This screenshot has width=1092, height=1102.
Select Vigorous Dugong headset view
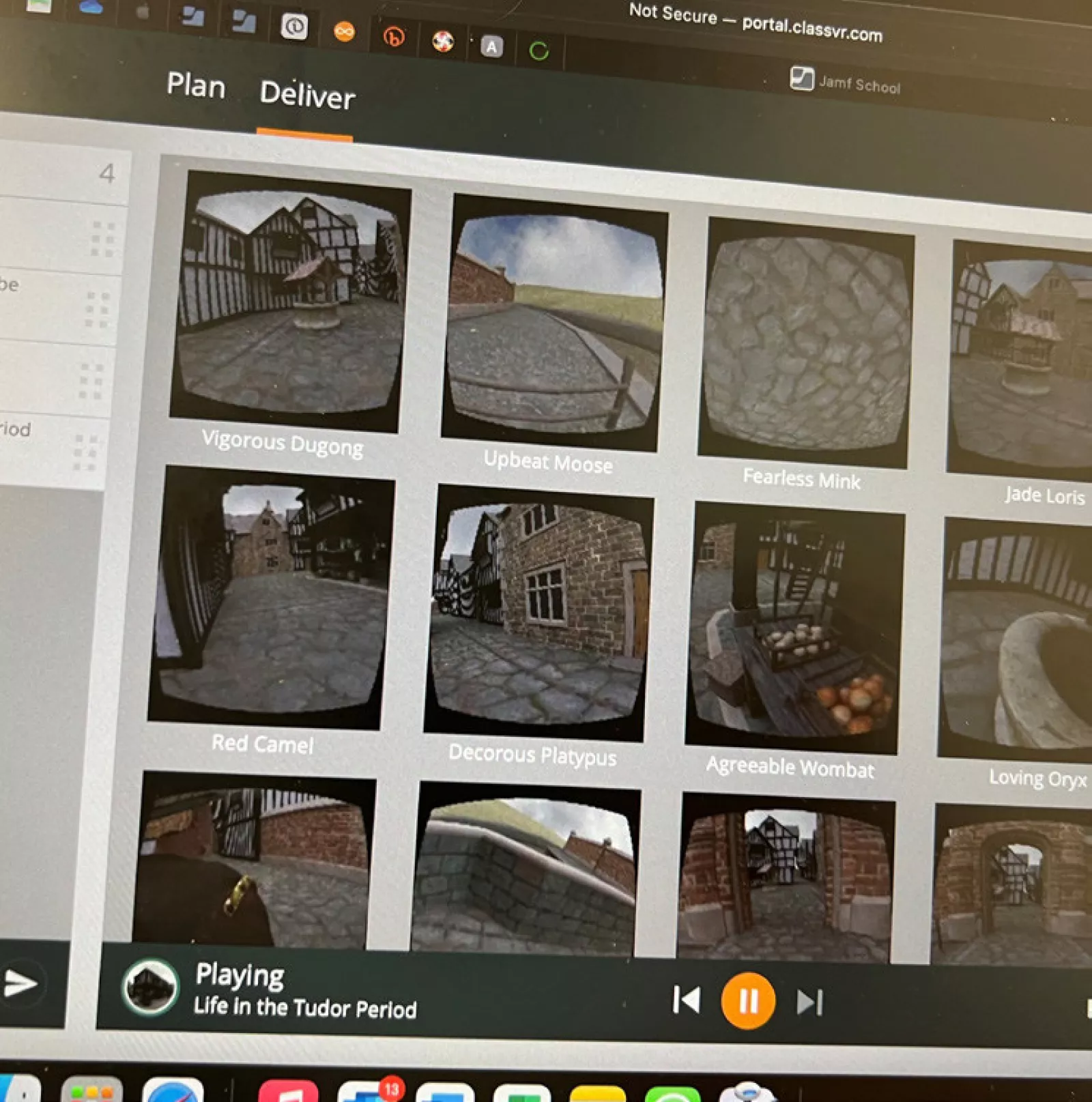click(x=290, y=301)
